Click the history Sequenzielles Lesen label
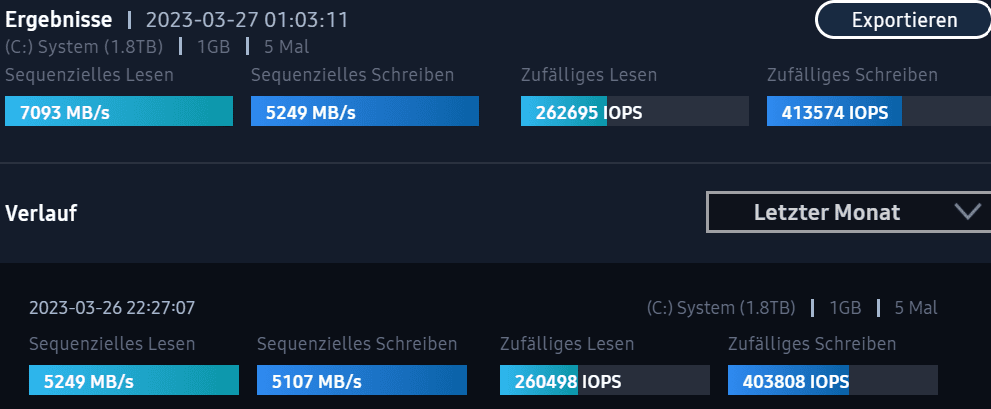 pos(112,344)
